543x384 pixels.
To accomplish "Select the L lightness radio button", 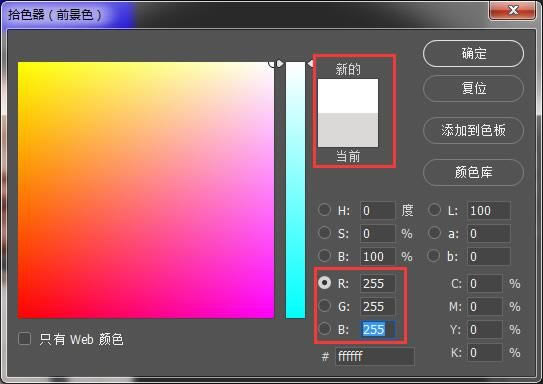I will click(x=434, y=210).
